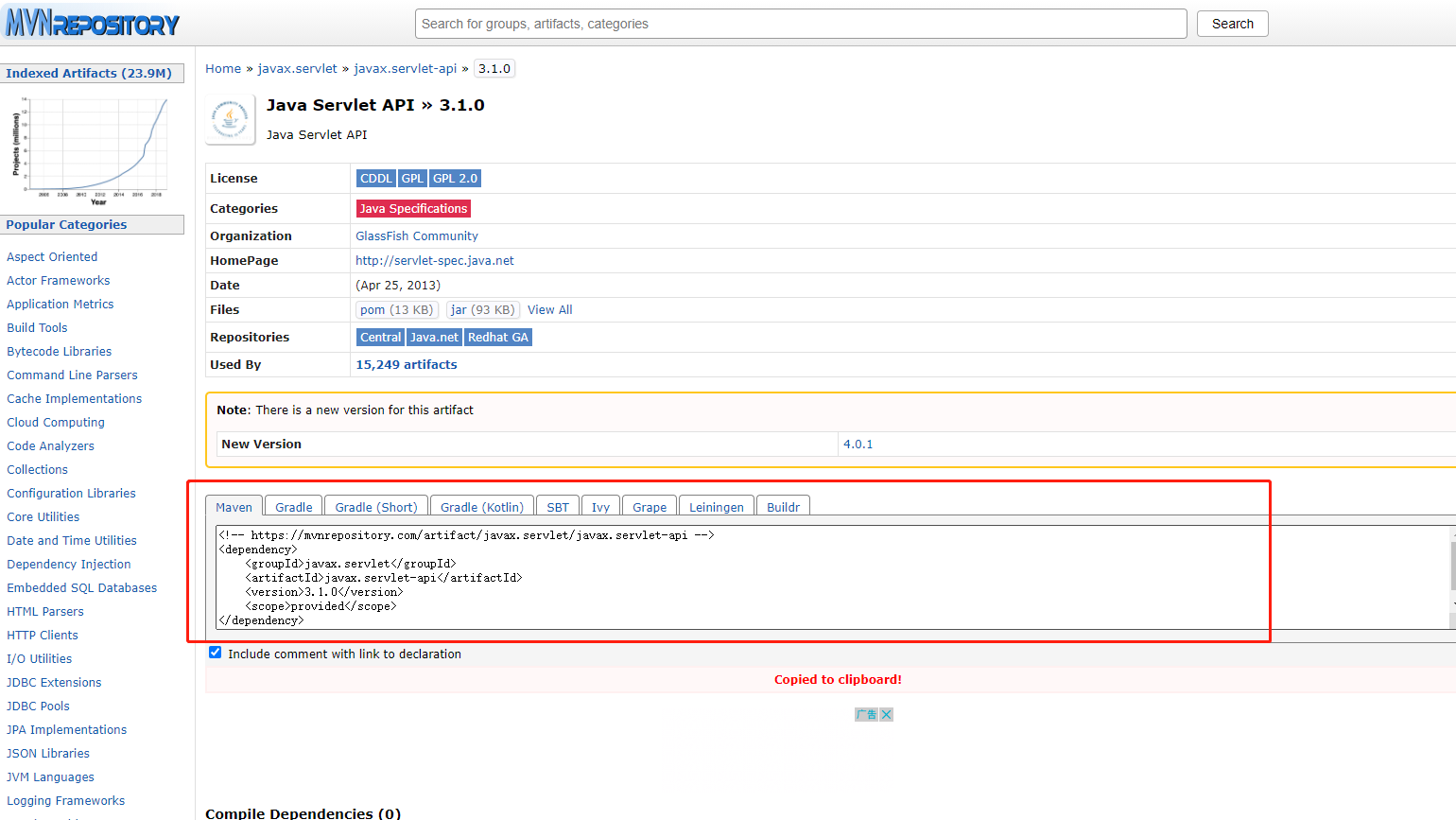The height and width of the screenshot is (820, 1456).
Task: Open JDBC Extensions category
Action: tap(54, 682)
